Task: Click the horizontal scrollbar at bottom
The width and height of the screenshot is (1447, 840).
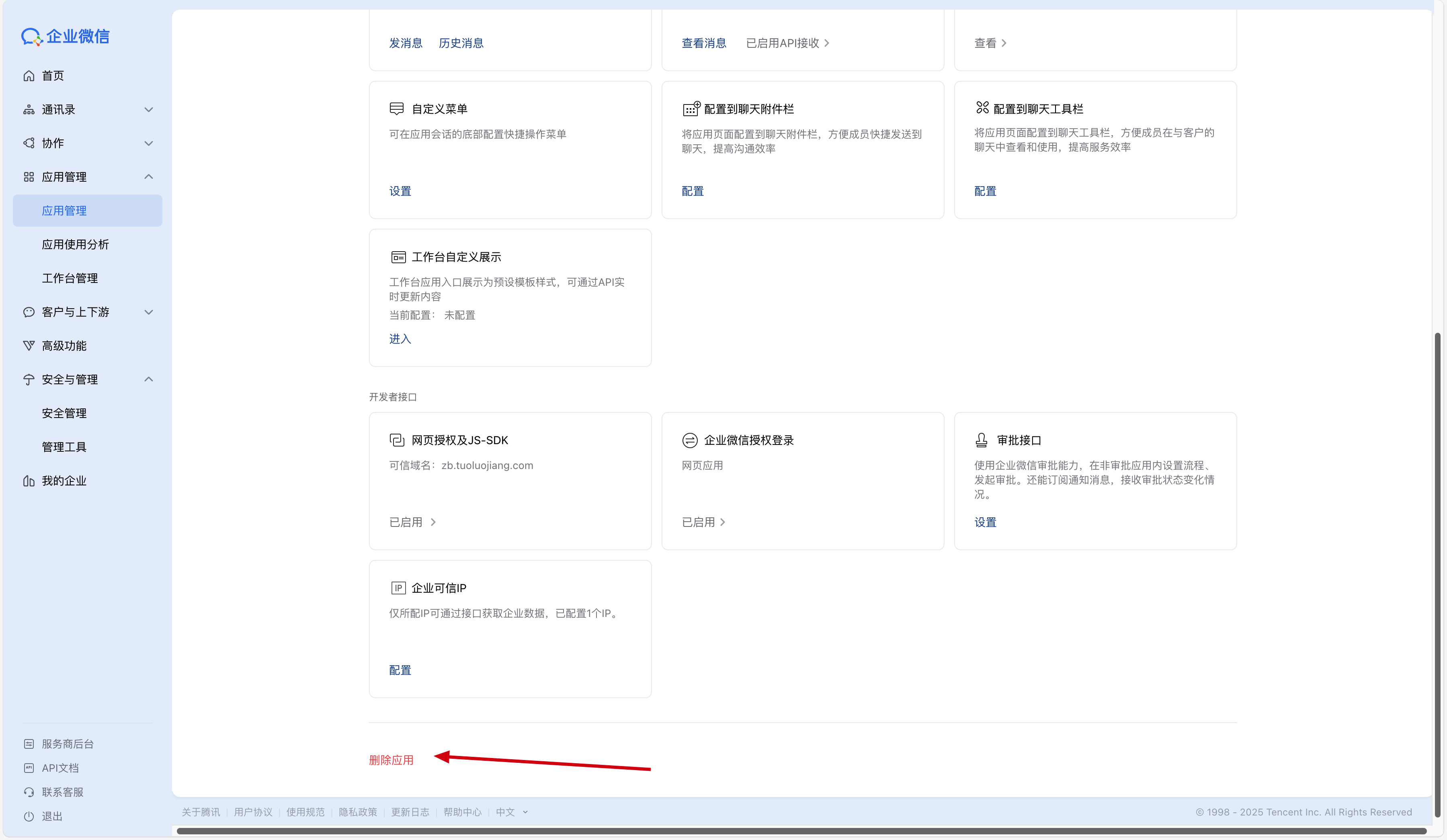Action: (801, 831)
